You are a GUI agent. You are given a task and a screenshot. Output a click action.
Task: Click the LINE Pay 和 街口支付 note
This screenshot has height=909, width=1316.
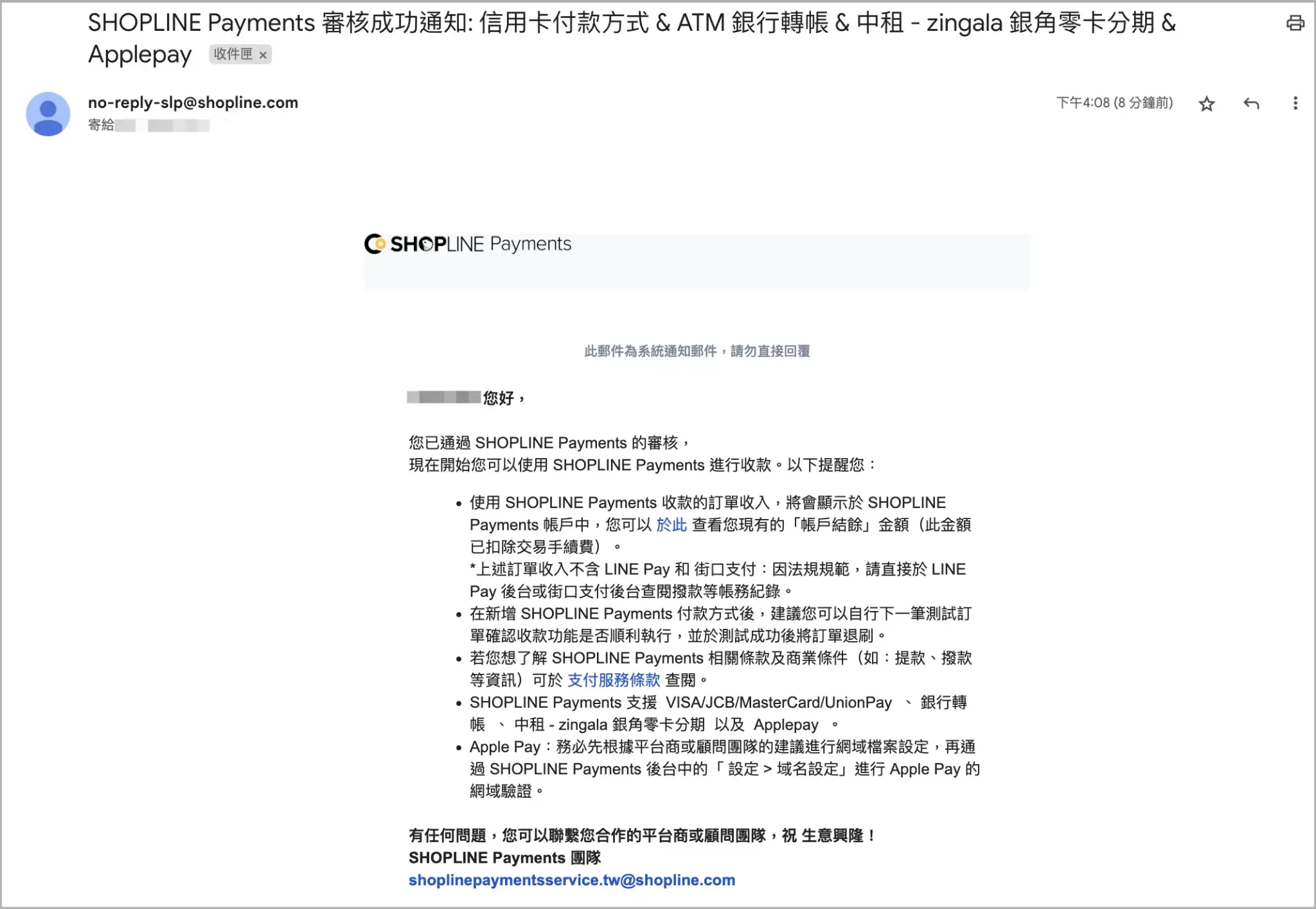[718, 580]
